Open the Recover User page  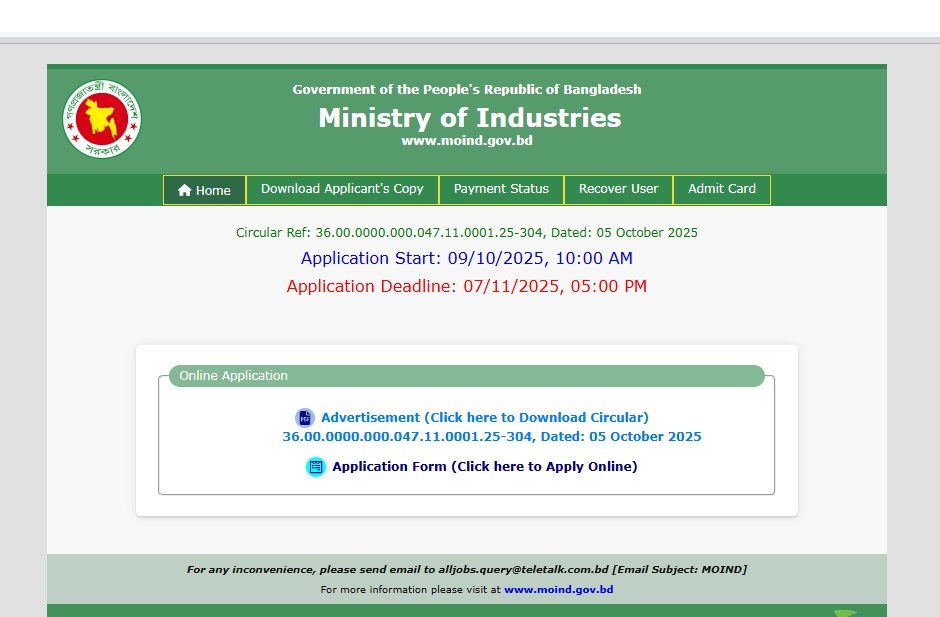pos(618,189)
